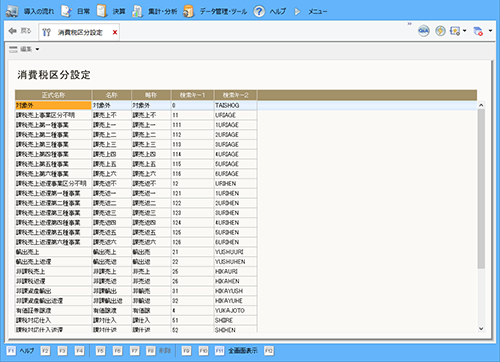The image size is (500, 362).
Task: Close the 消費税区分設定 tab with the red X
Action: click(x=115, y=32)
